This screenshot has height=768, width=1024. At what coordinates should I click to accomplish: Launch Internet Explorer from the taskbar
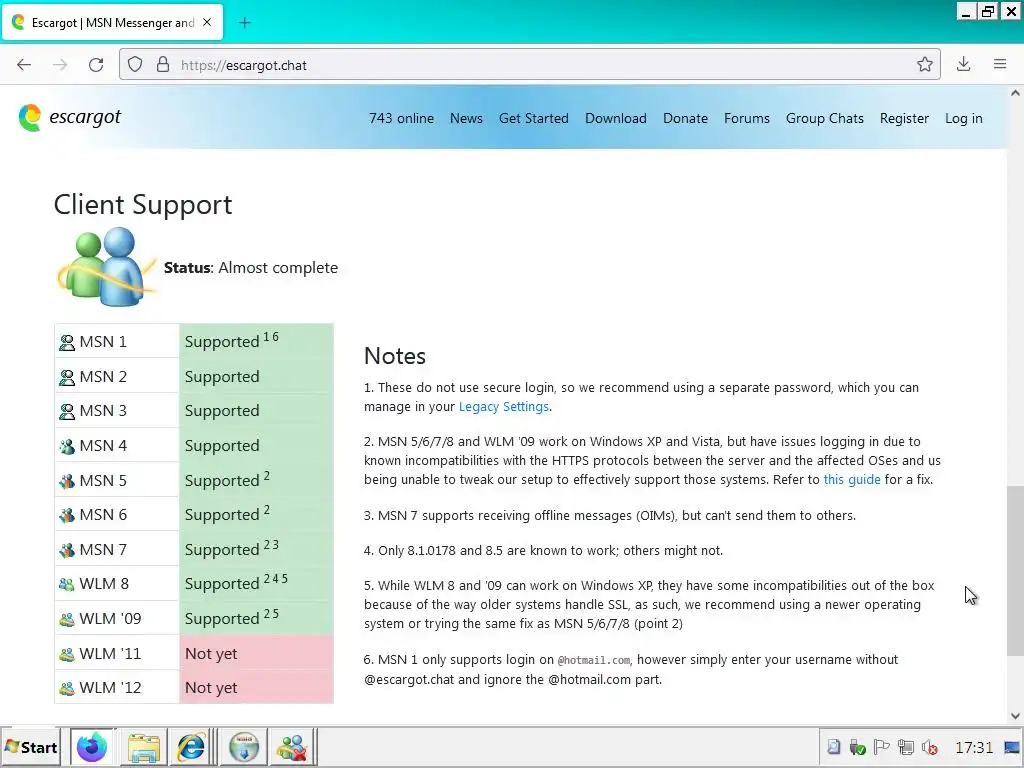(x=191, y=747)
